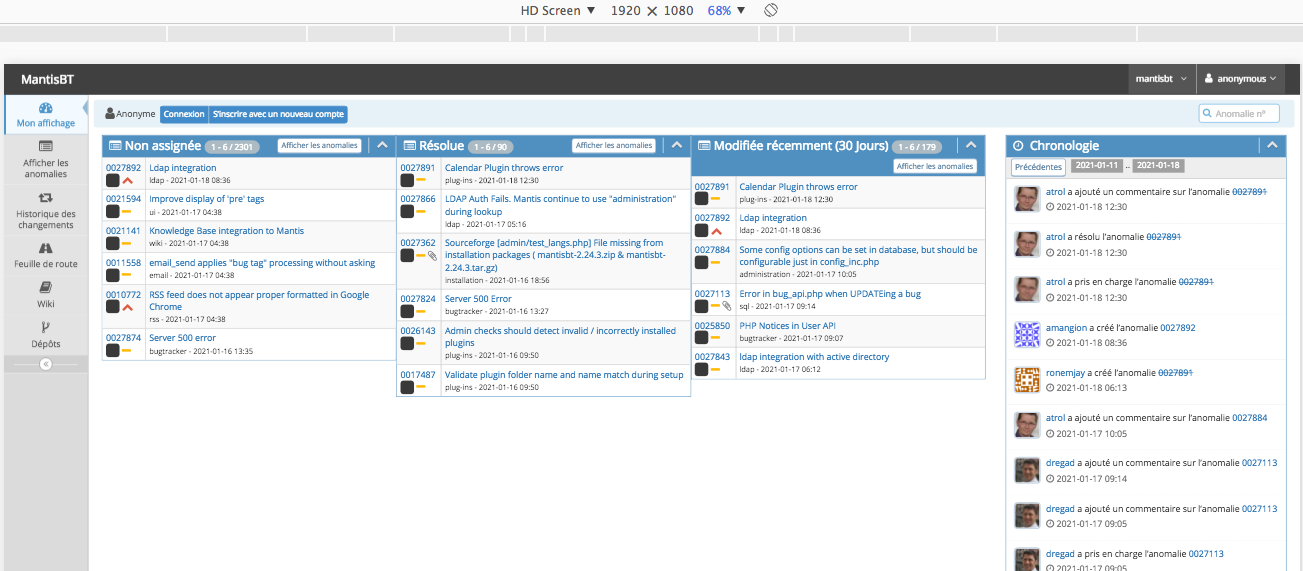Click the device rotate icon in toolbar
The height and width of the screenshot is (571, 1303).
click(x=771, y=10)
